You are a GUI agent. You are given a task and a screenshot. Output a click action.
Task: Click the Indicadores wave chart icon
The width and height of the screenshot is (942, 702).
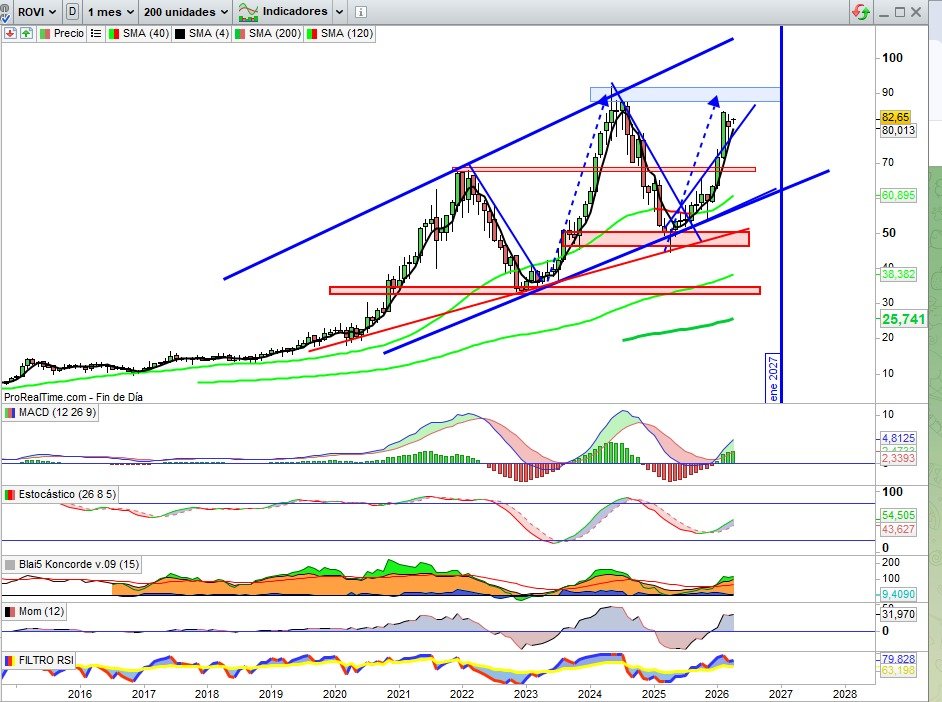pyautogui.click(x=248, y=11)
